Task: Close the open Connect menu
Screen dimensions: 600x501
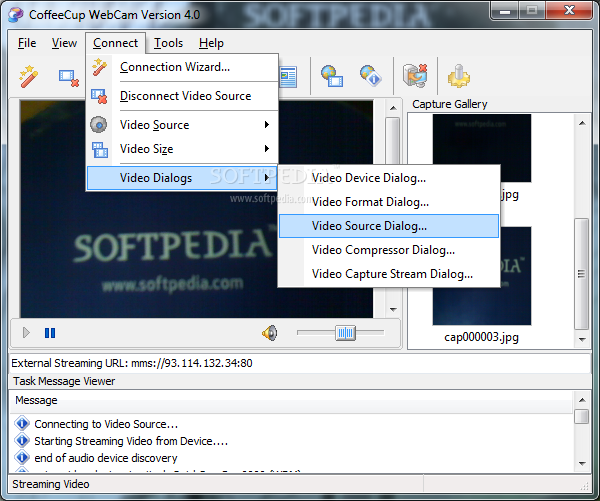Action: pos(115,43)
